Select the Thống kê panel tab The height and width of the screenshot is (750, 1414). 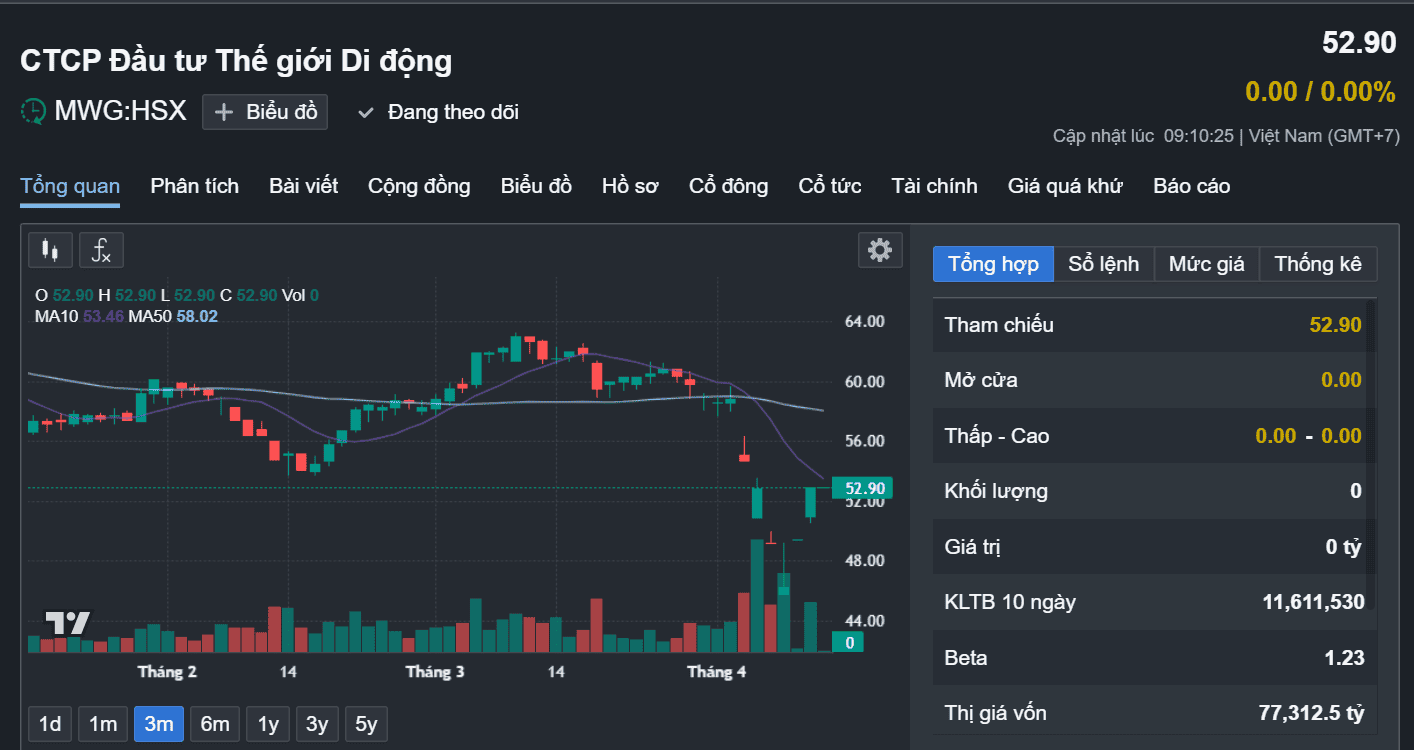tap(1318, 264)
